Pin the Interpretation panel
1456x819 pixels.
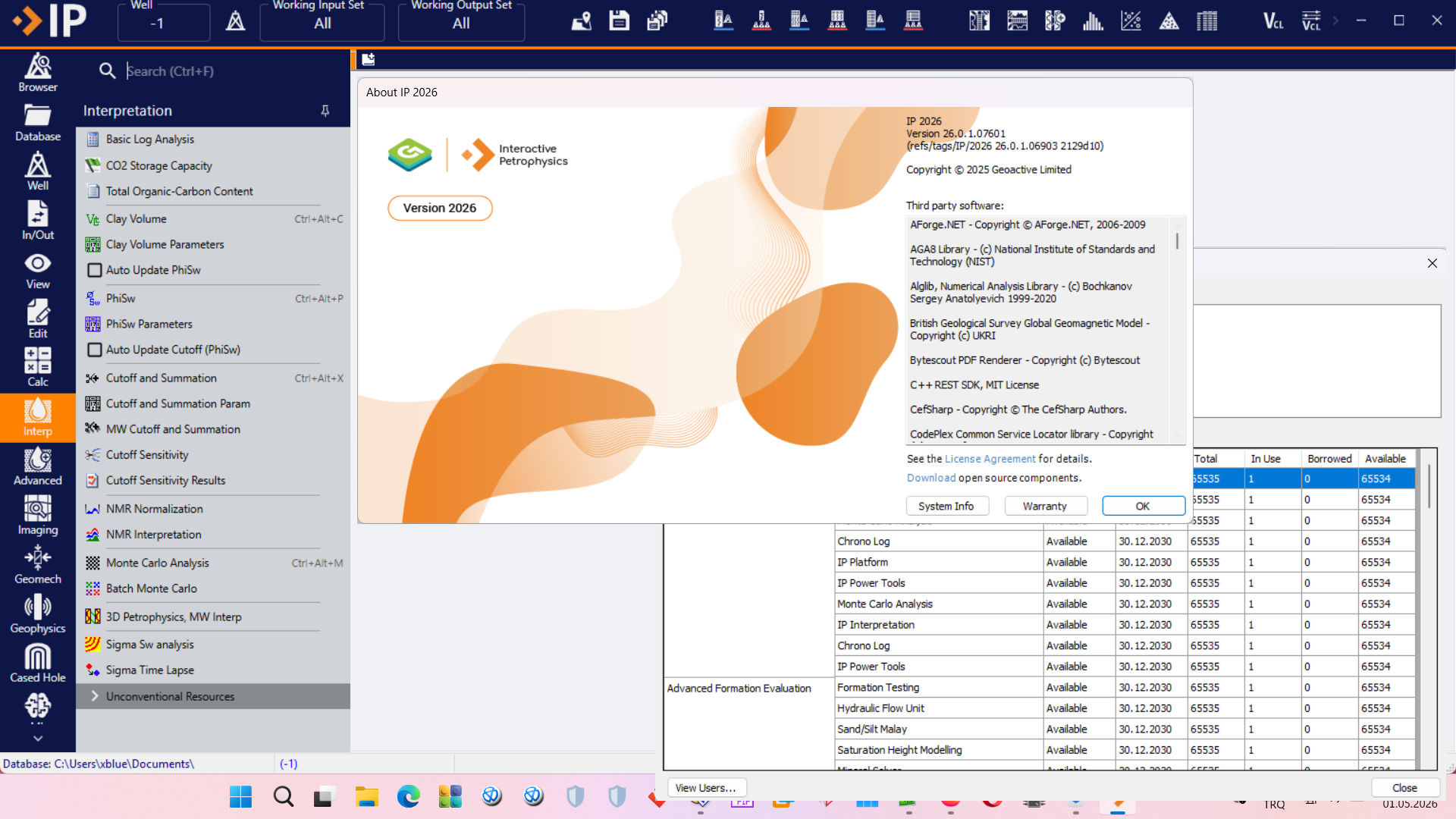[x=325, y=111]
